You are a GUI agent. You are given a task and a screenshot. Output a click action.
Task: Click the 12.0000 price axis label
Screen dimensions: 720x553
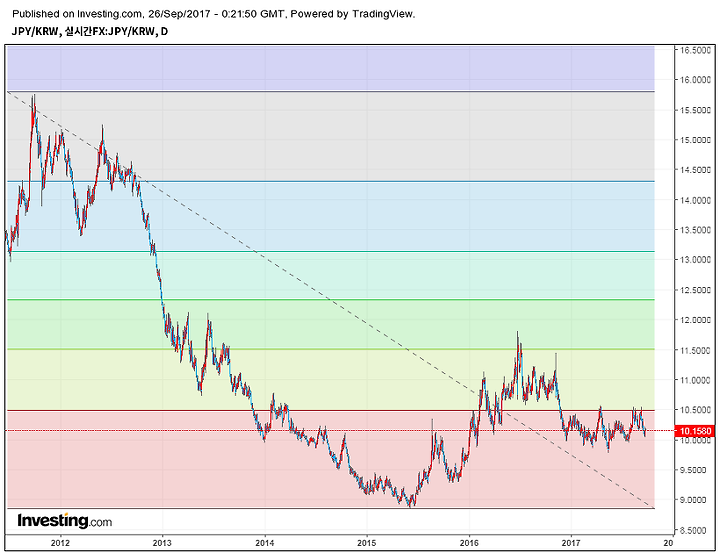point(696,320)
